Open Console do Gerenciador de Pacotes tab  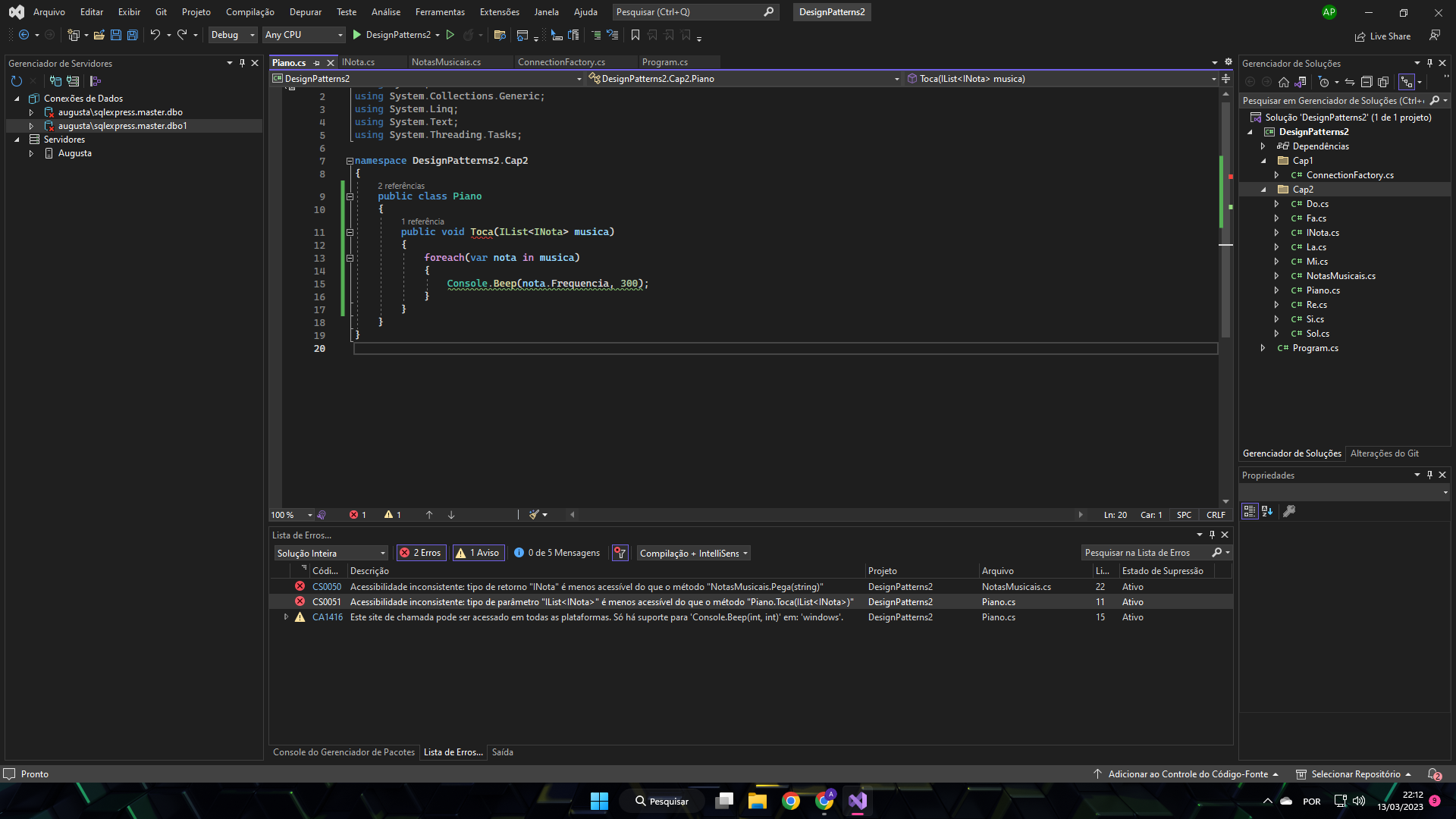point(344,752)
